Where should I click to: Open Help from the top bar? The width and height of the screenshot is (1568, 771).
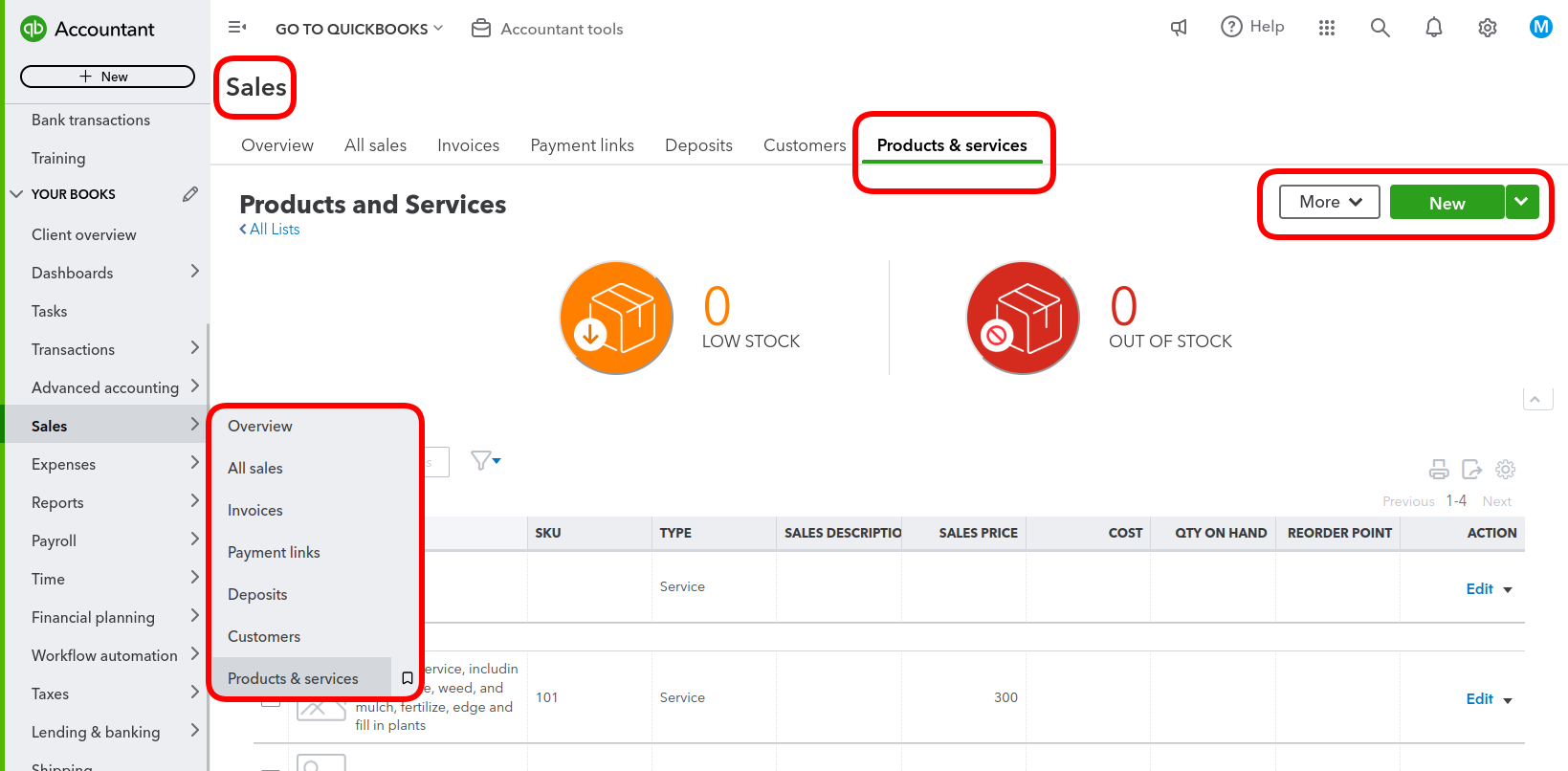tap(1252, 27)
